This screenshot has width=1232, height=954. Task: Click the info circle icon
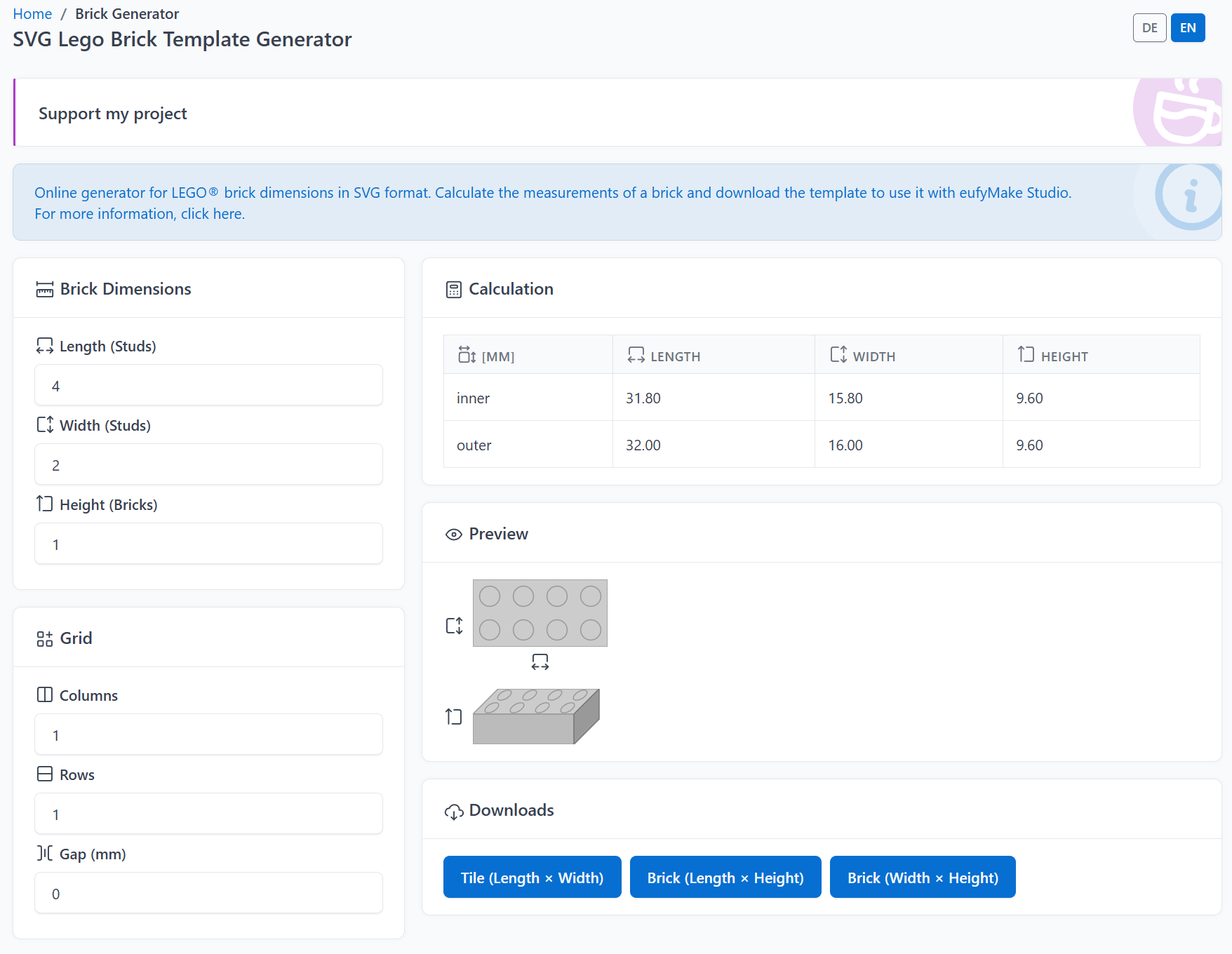(x=1189, y=196)
